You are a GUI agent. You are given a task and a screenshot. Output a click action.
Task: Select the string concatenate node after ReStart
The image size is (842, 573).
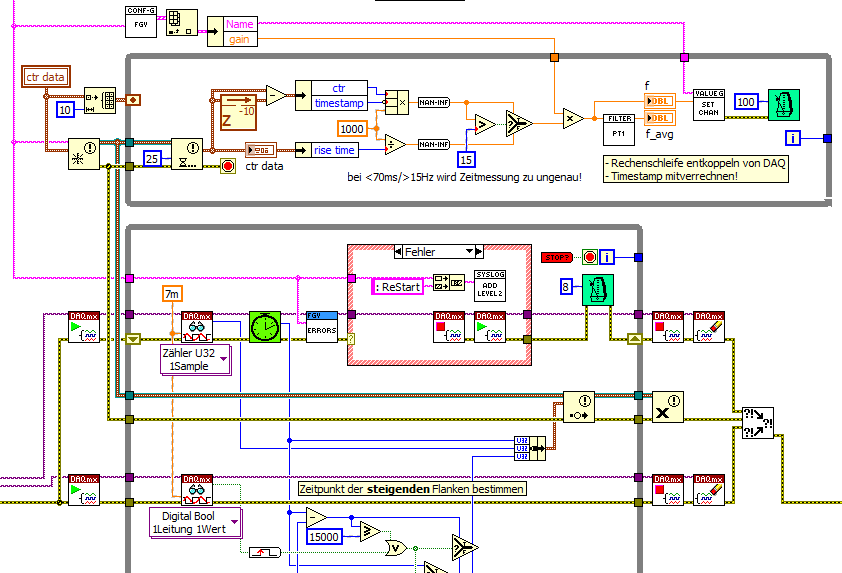[x=449, y=282]
